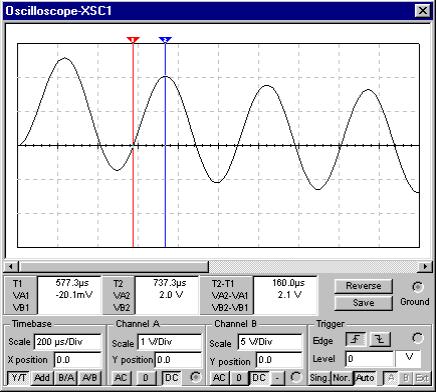The width and height of the screenshot is (436, 392).
Task: Set Channel A coupling to AC
Action: click(x=120, y=378)
